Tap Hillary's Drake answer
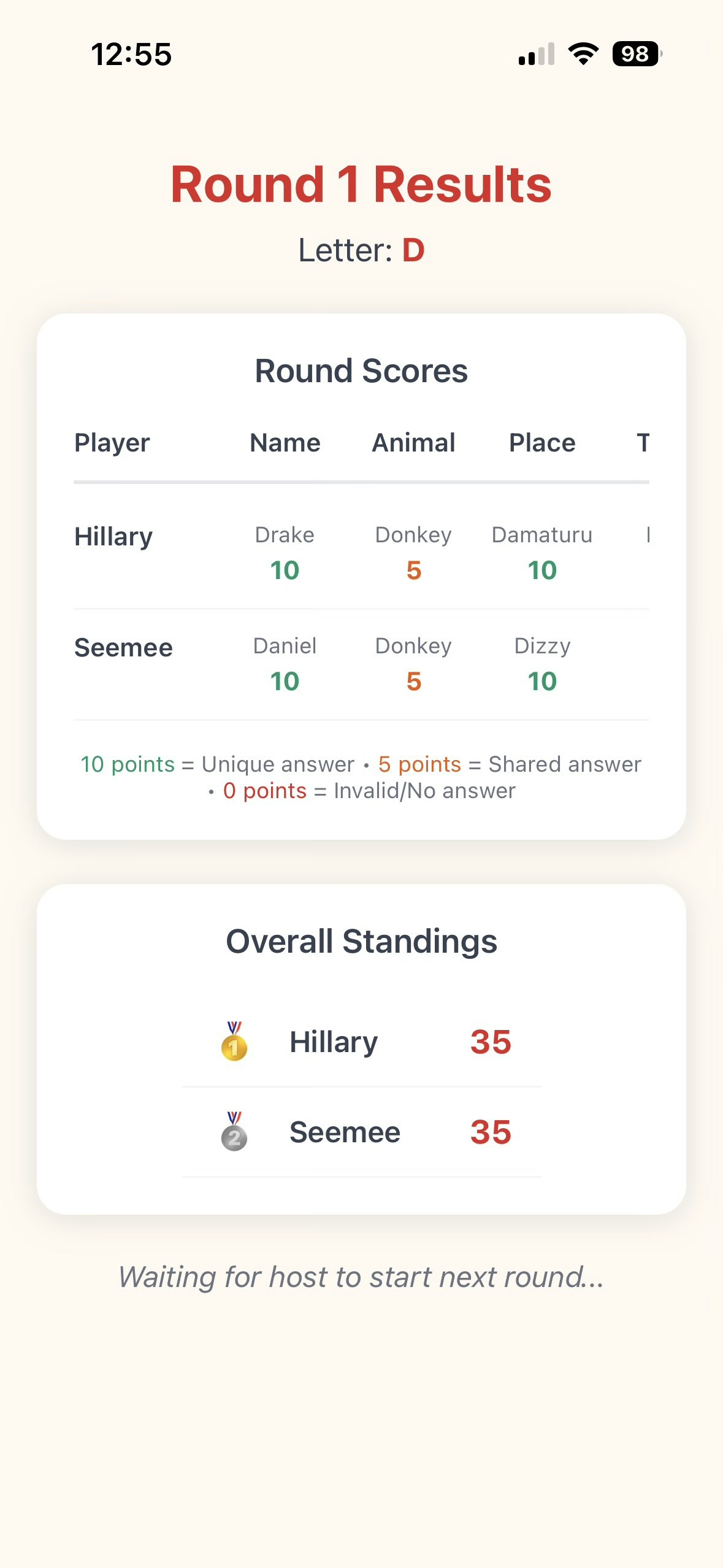723x1568 pixels. pyautogui.click(x=285, y=535)
